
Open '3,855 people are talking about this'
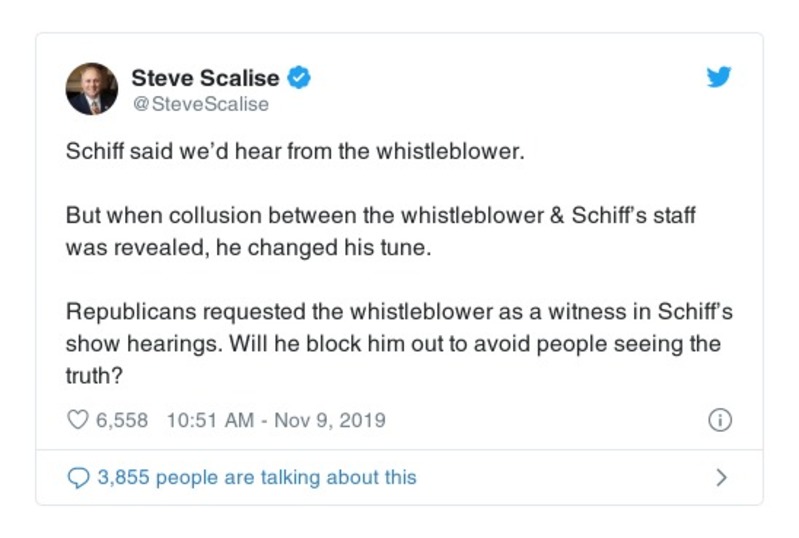(x=256, y=477)
